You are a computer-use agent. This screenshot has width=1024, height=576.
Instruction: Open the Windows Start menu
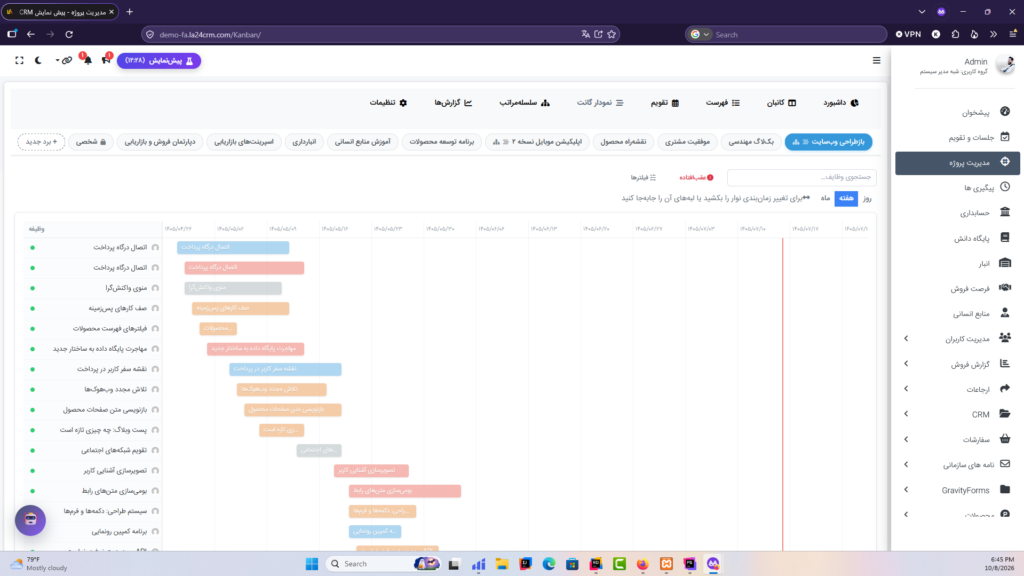(x=312, y=564)
